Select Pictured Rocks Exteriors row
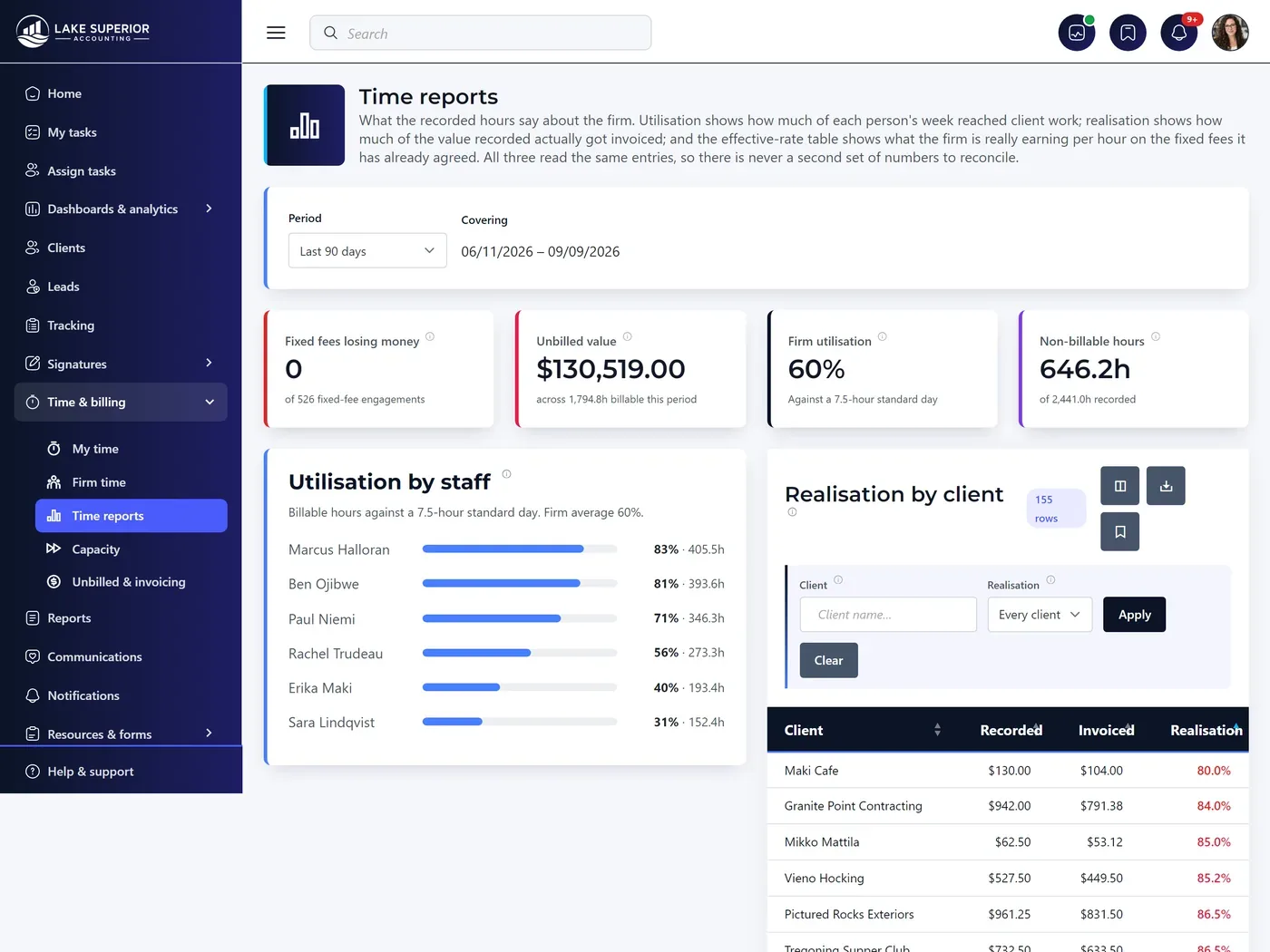 point(1008,915)
